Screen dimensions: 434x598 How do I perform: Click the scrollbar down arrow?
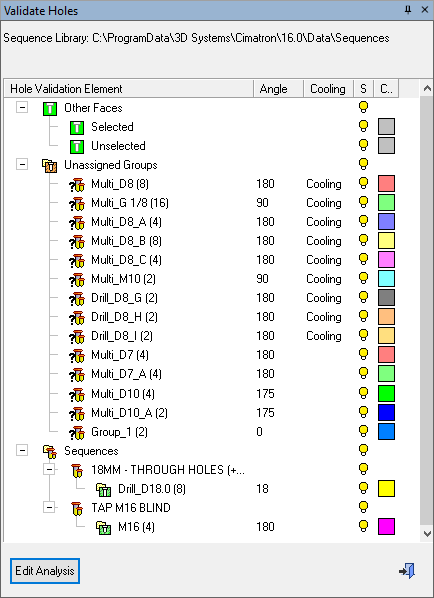[x=427, y=533]
